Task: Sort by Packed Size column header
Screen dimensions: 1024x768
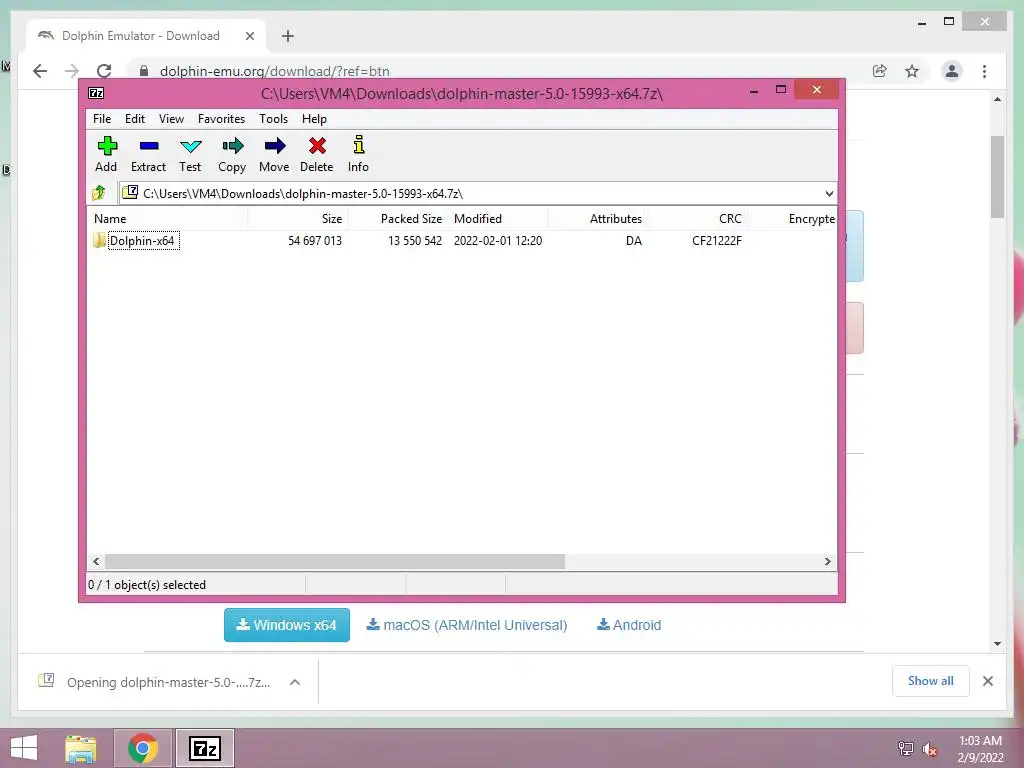Action: [397, 219]
